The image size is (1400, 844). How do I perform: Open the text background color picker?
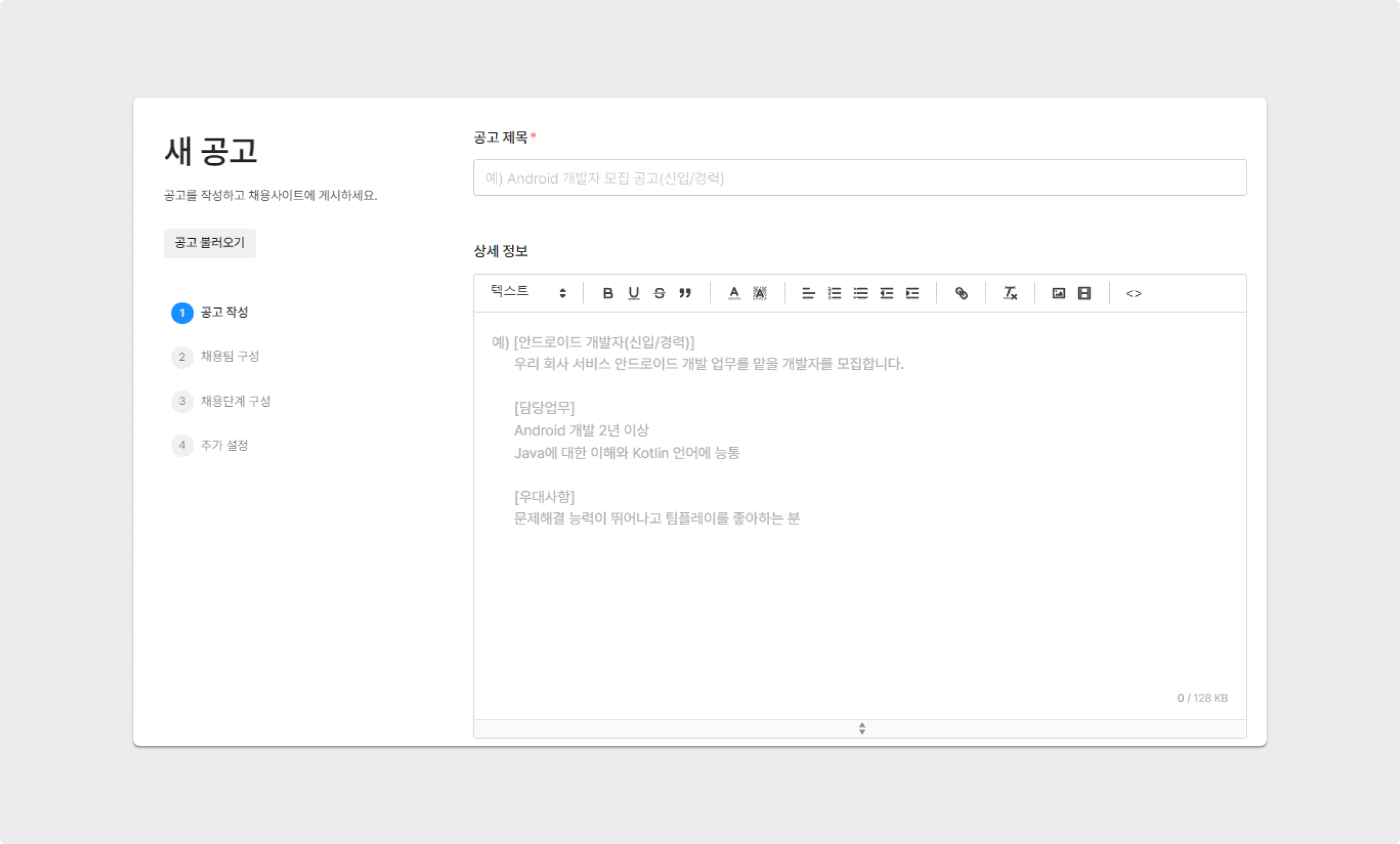coord(760,293)
